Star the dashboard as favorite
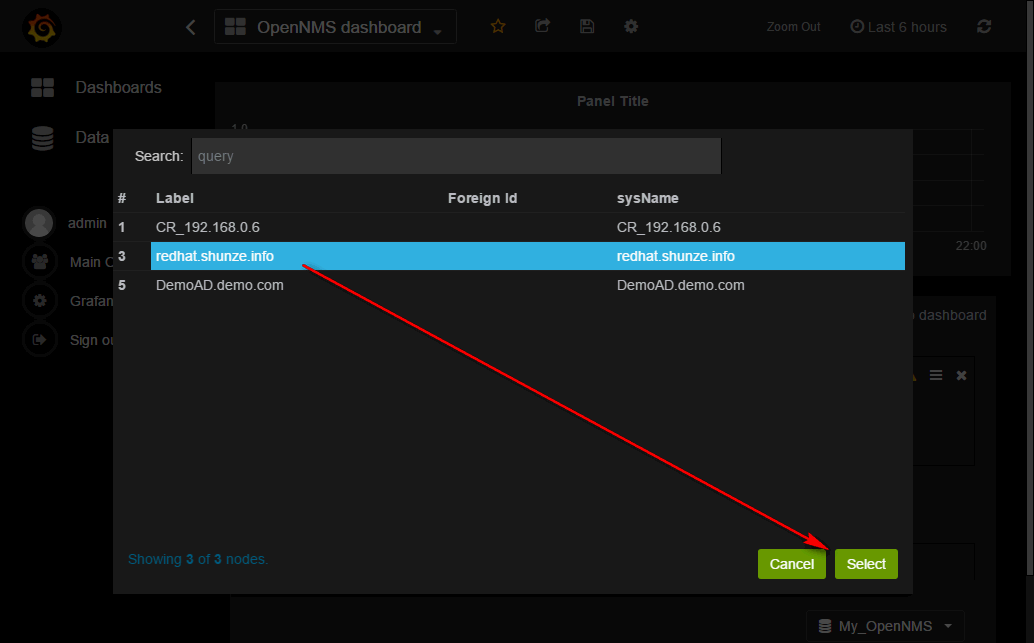This screenshot has height=643, width=1034. [498, 26]
